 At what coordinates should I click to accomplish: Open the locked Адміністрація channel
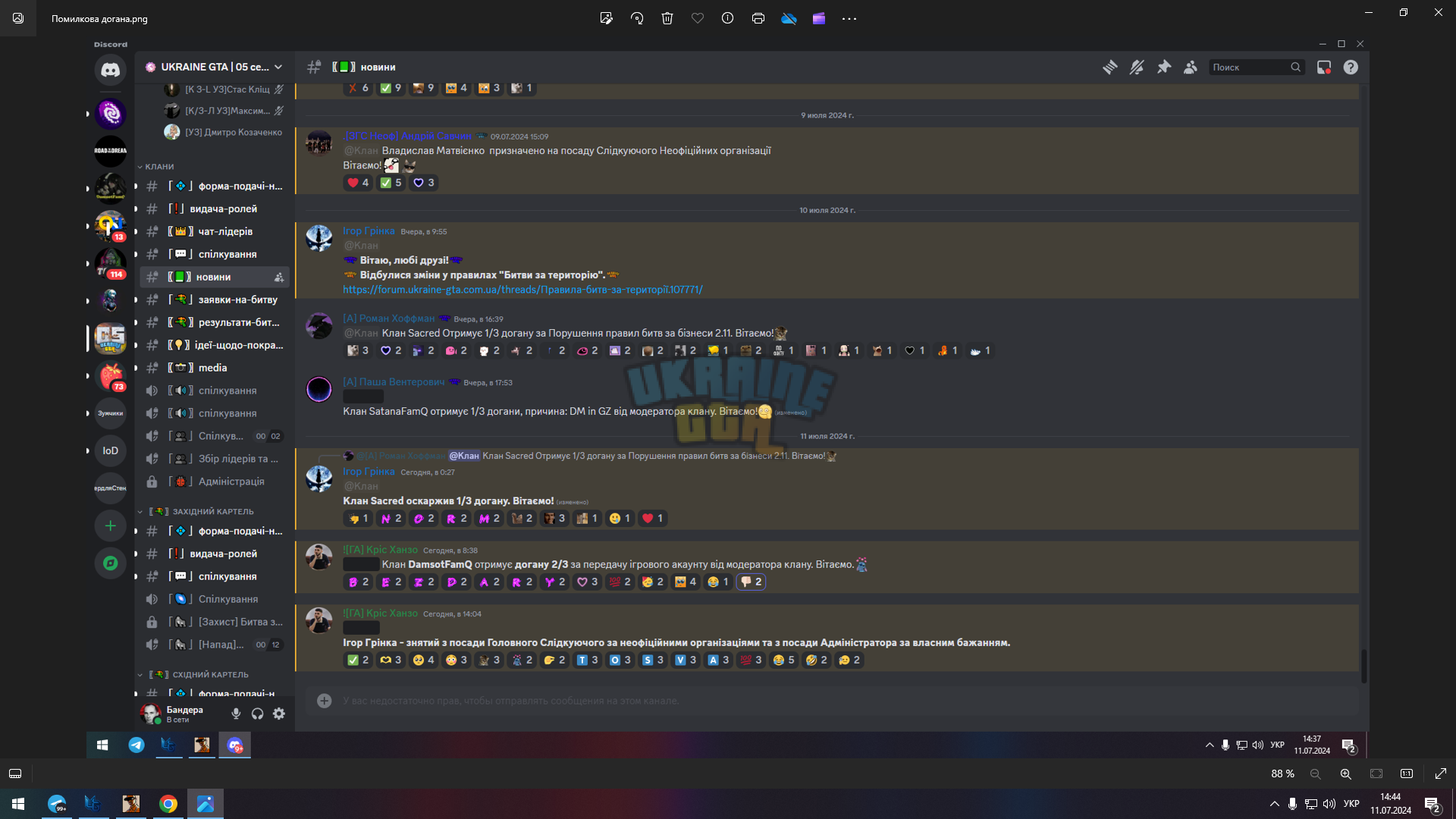pyautogui.click(x=215, y=482)
